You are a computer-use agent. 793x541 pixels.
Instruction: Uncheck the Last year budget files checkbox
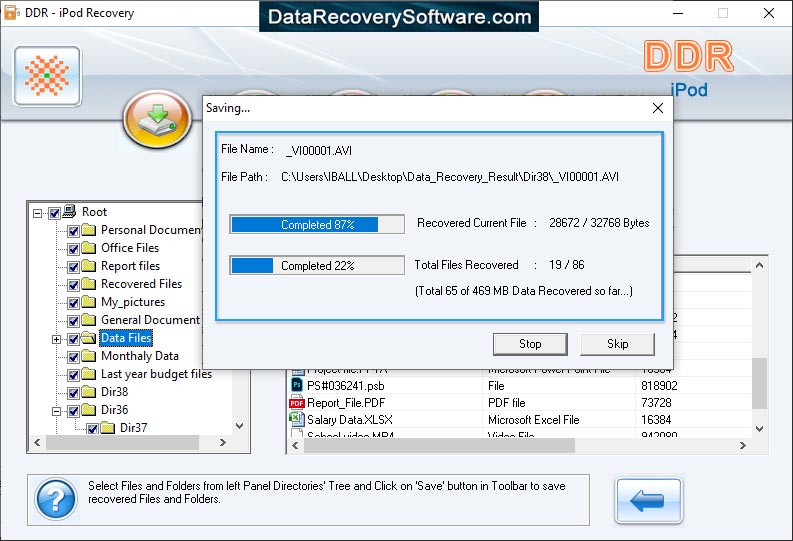[x=73, y=375]
